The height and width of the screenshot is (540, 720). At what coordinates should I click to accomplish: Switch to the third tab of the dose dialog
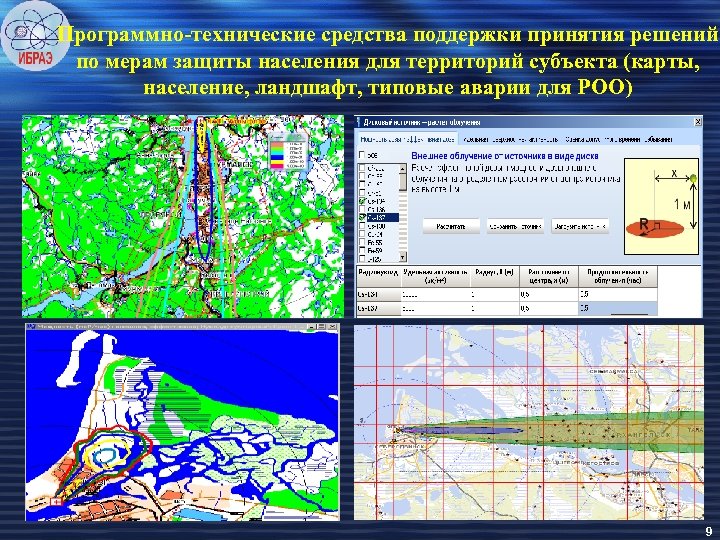[619, 139]
